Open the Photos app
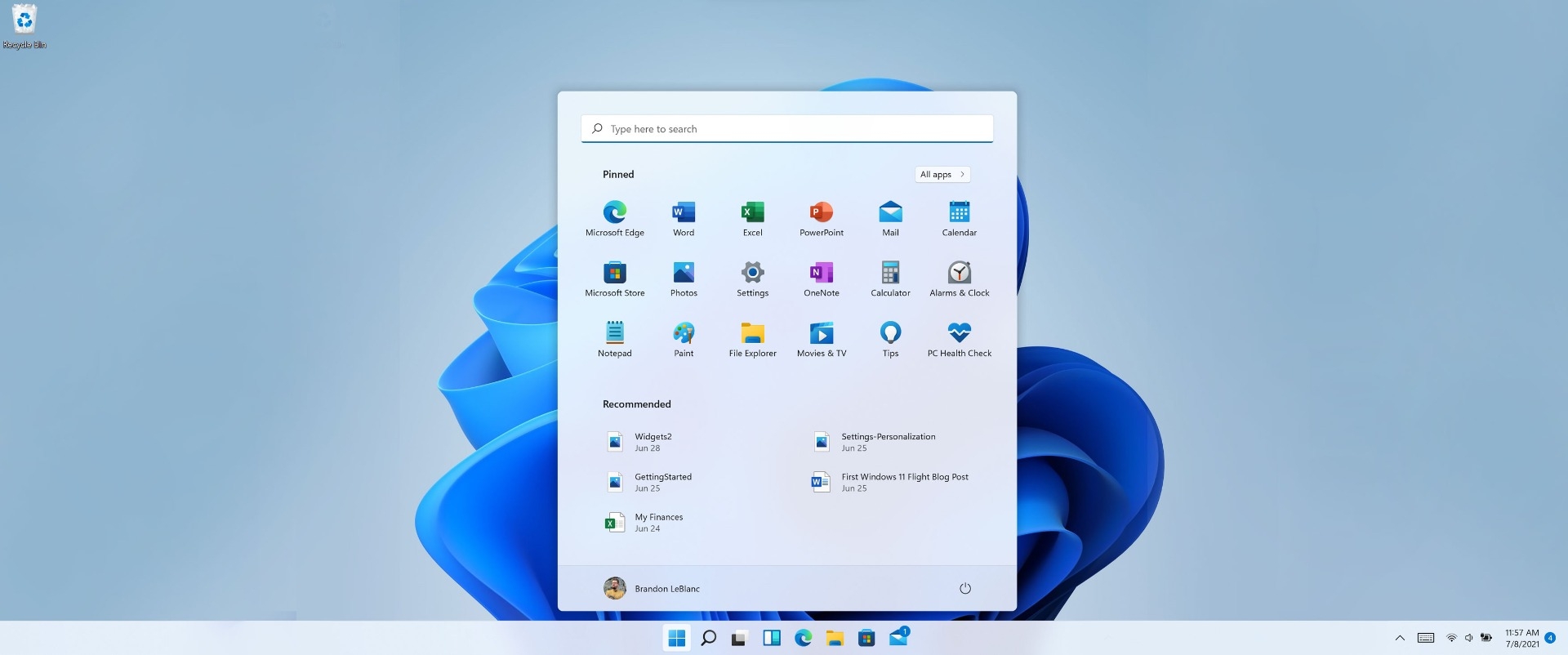 pyautogui.click(x=684, y=278)
